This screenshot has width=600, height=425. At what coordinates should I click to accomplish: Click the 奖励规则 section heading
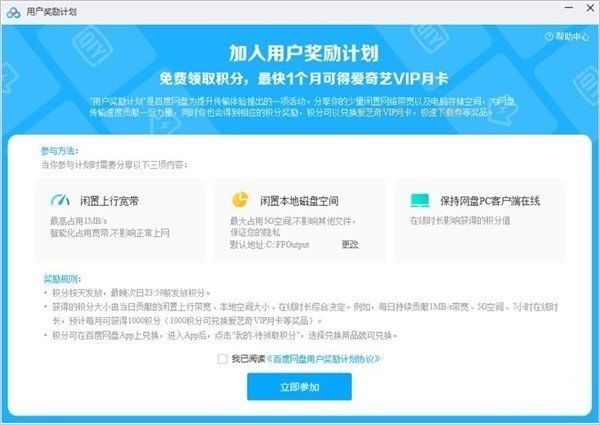[62, 279]
